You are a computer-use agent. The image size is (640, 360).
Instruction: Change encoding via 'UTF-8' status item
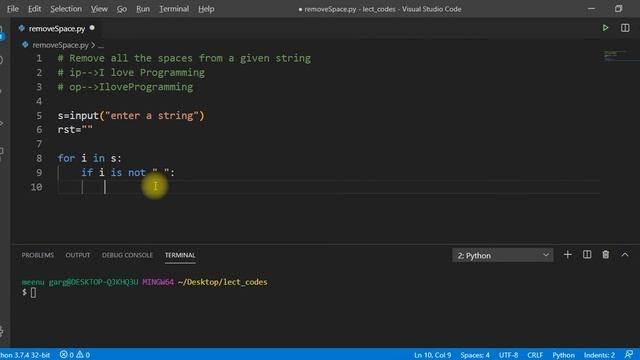pos(508,355)
